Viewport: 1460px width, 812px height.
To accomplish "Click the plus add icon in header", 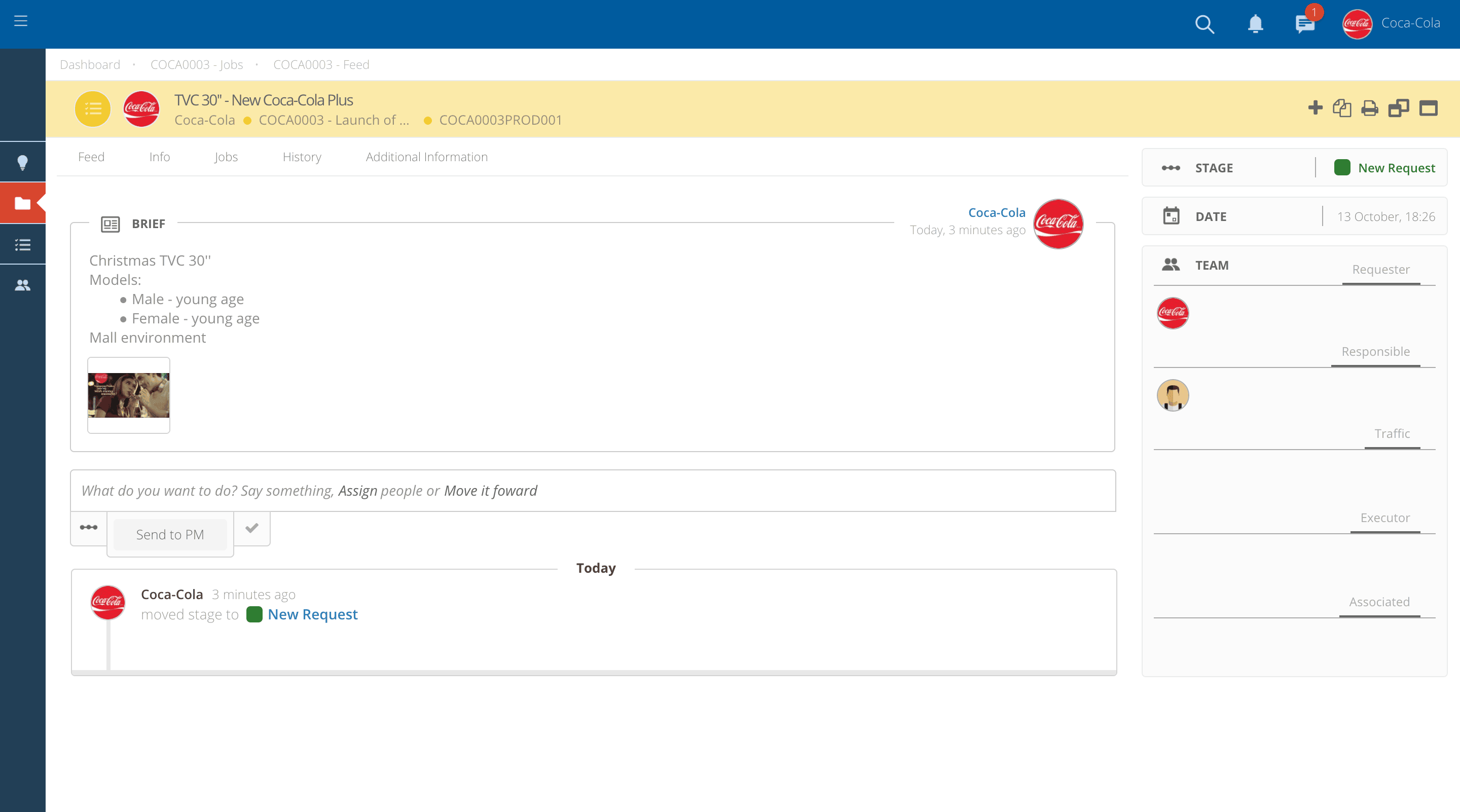I will coord(1315,107).
